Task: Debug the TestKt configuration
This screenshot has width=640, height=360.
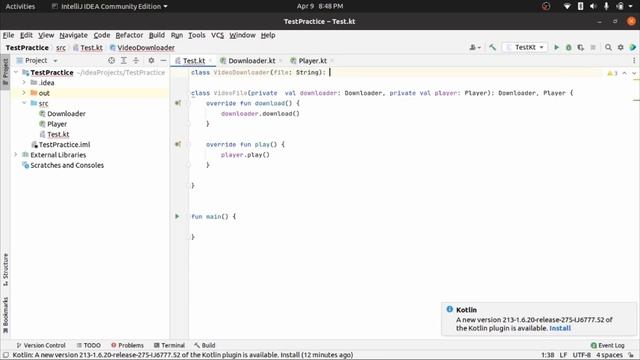Action: [x=568, y=47]
